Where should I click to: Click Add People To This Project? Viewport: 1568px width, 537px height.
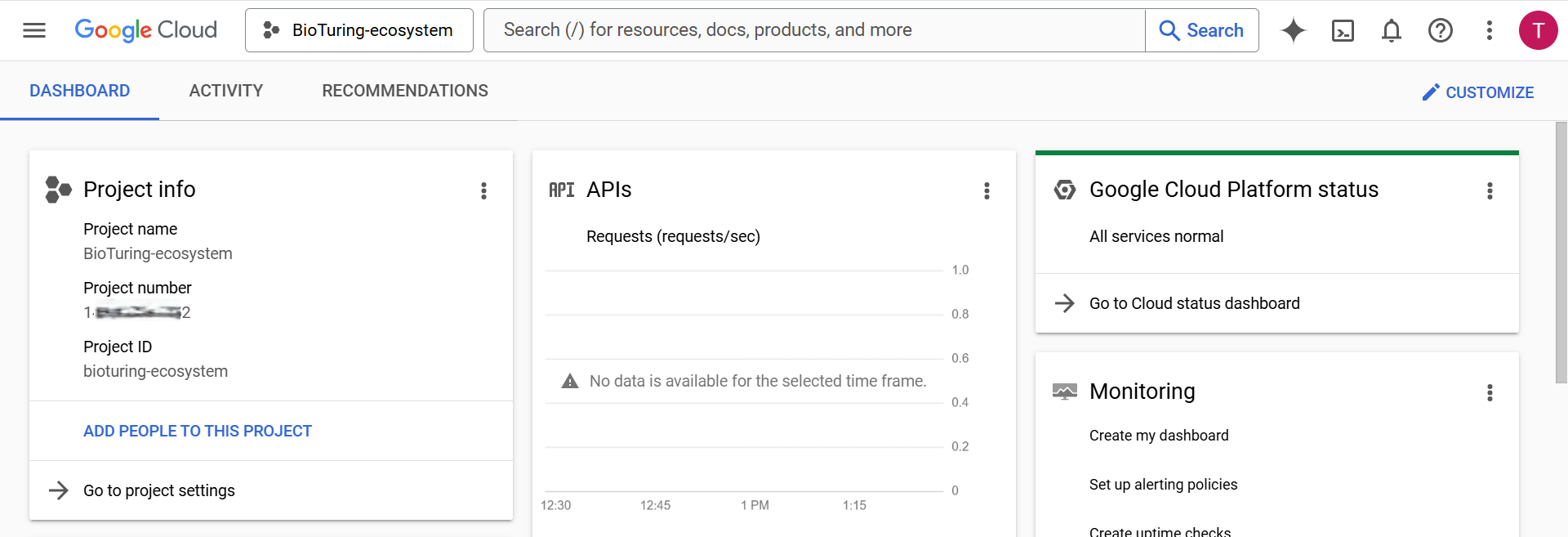coord(198,431)
